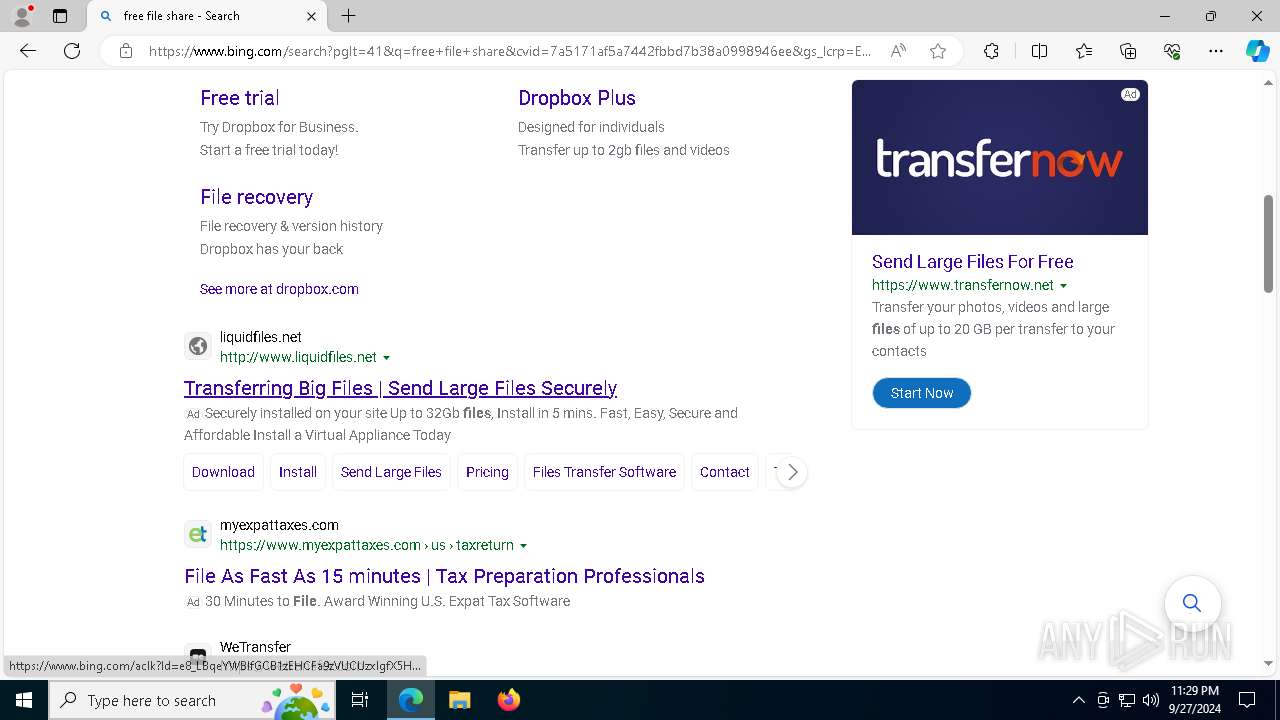
Task: Open Transferring Big Files result title
Action: [400, 388]
